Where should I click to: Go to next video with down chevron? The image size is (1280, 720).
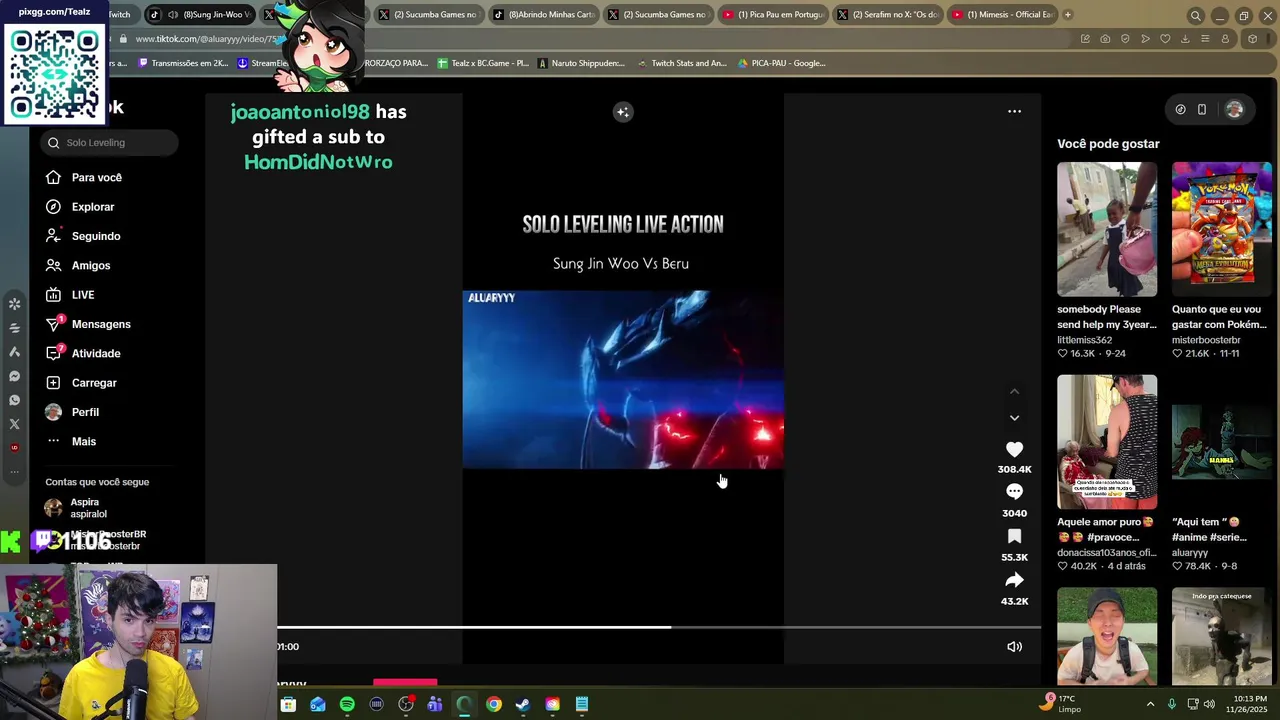click(1014, 418)
